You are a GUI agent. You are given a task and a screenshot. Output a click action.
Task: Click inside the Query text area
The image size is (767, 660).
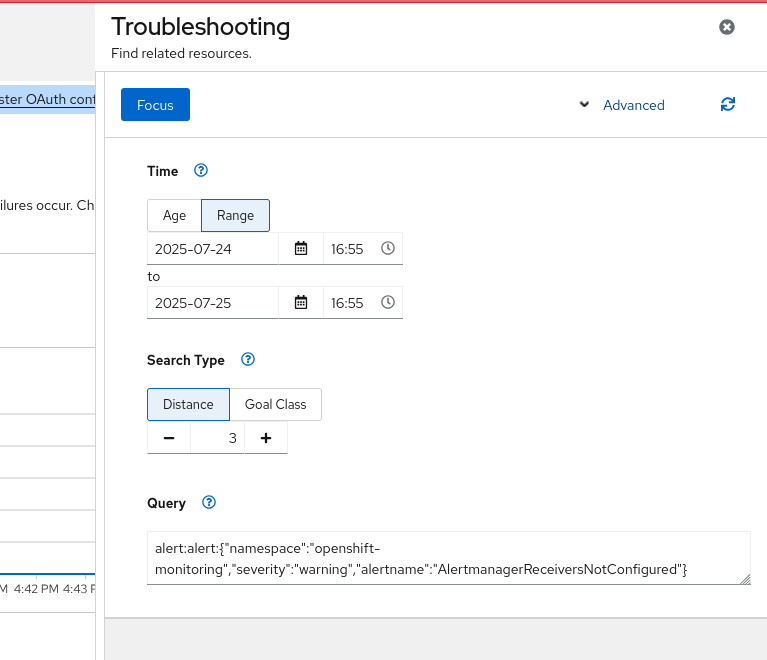point(449,558)
